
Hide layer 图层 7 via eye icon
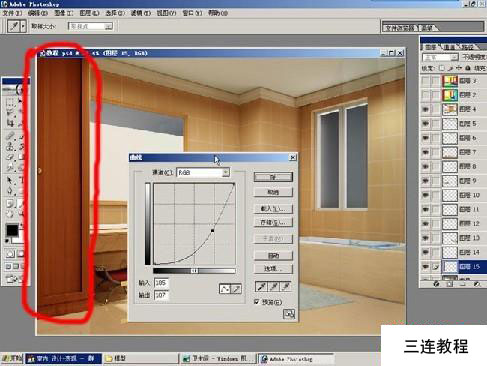coord(425,152)
